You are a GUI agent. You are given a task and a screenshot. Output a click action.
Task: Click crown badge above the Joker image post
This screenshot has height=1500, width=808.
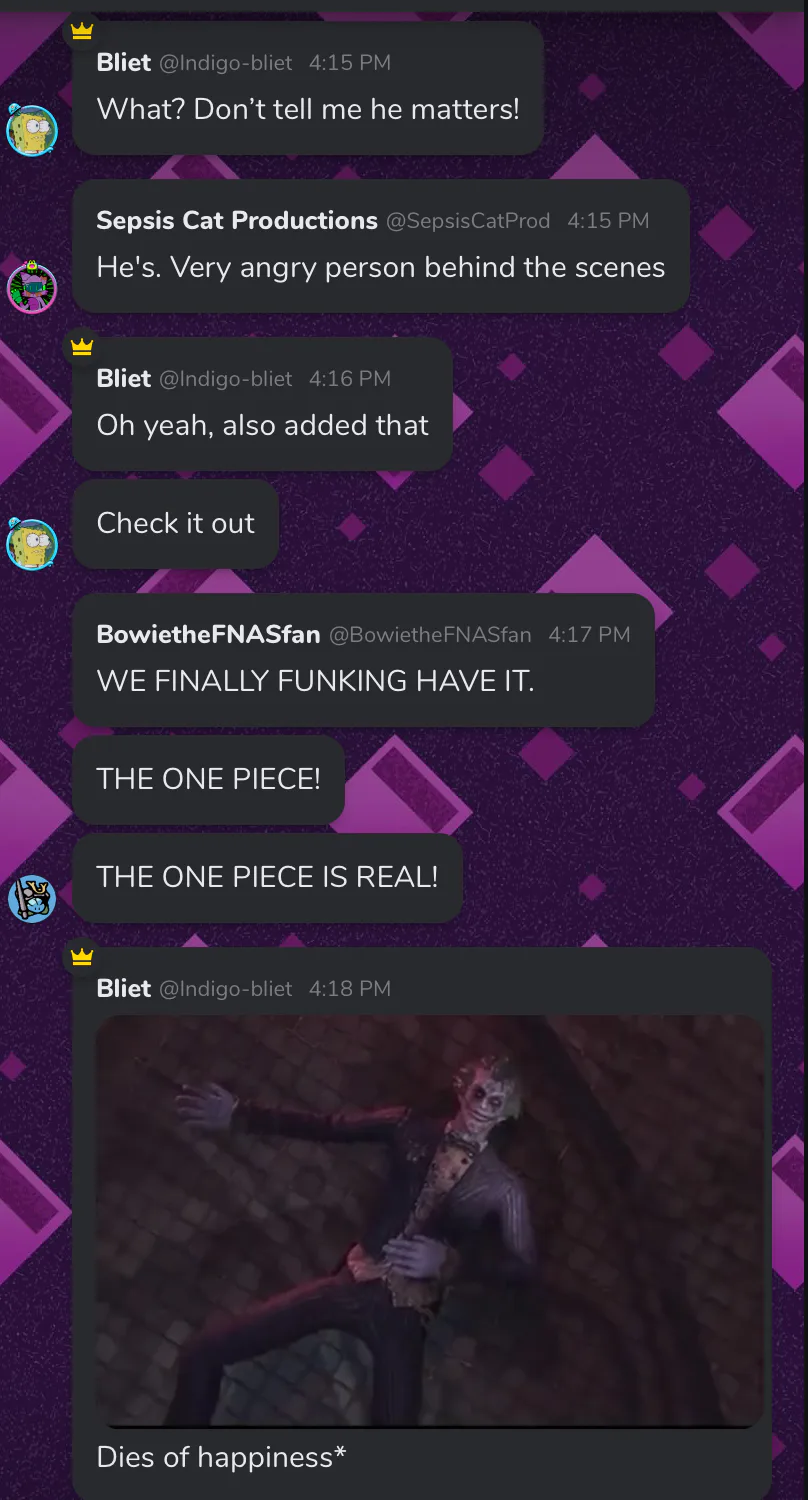pos(82,957)
